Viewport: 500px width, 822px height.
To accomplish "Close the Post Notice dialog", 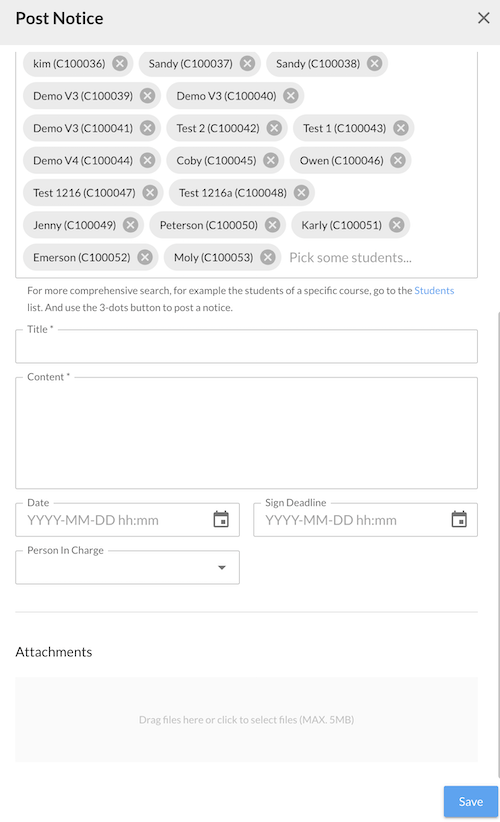I will pyautogui.click(x=483, y=18).
